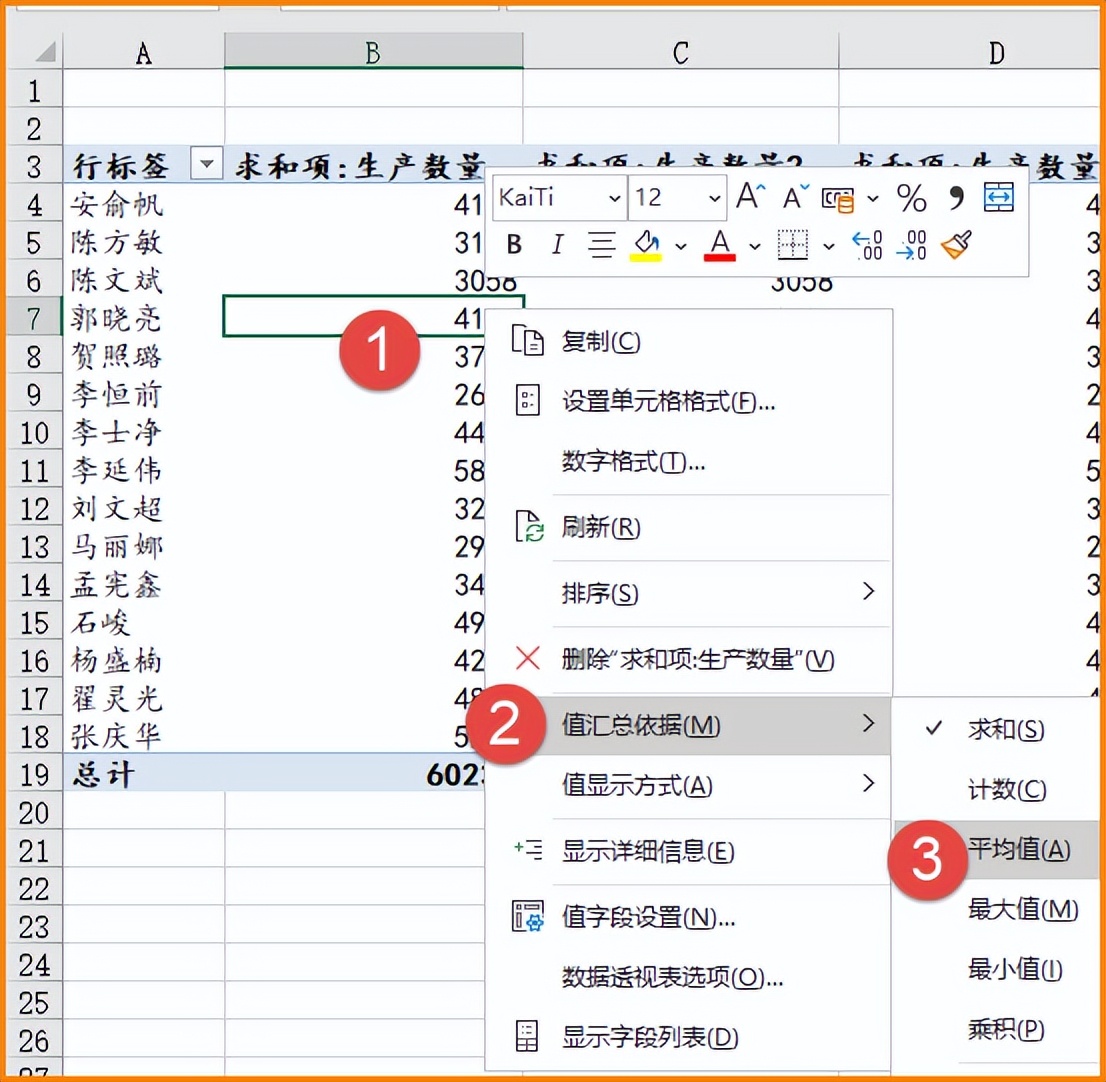Open the 行标签 filter dropdown
This screenshot has height=1082, width=1106.
(x=207, y=165)
